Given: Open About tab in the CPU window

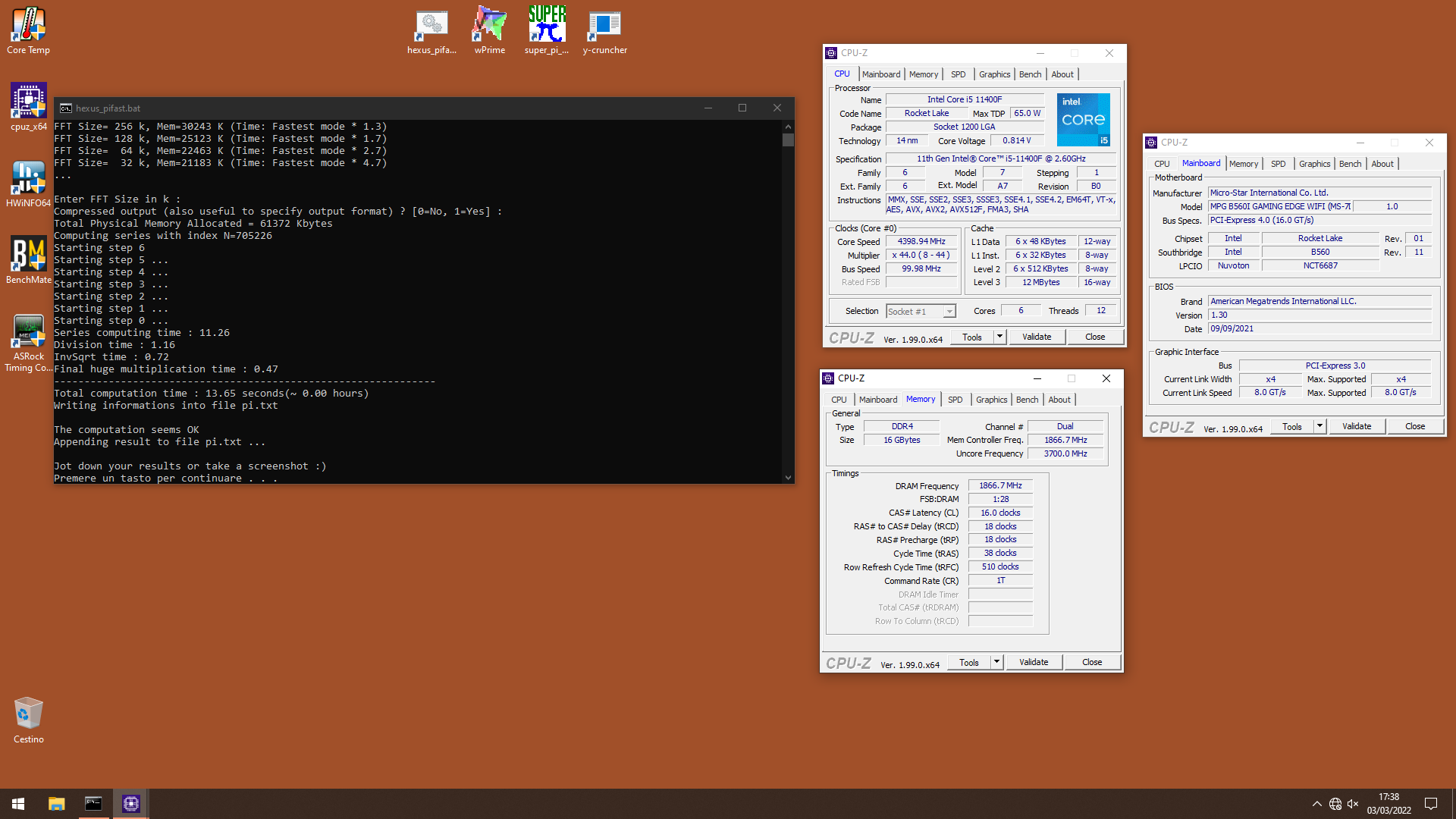Looking at the screenshot, I should tap(1062, 74).
